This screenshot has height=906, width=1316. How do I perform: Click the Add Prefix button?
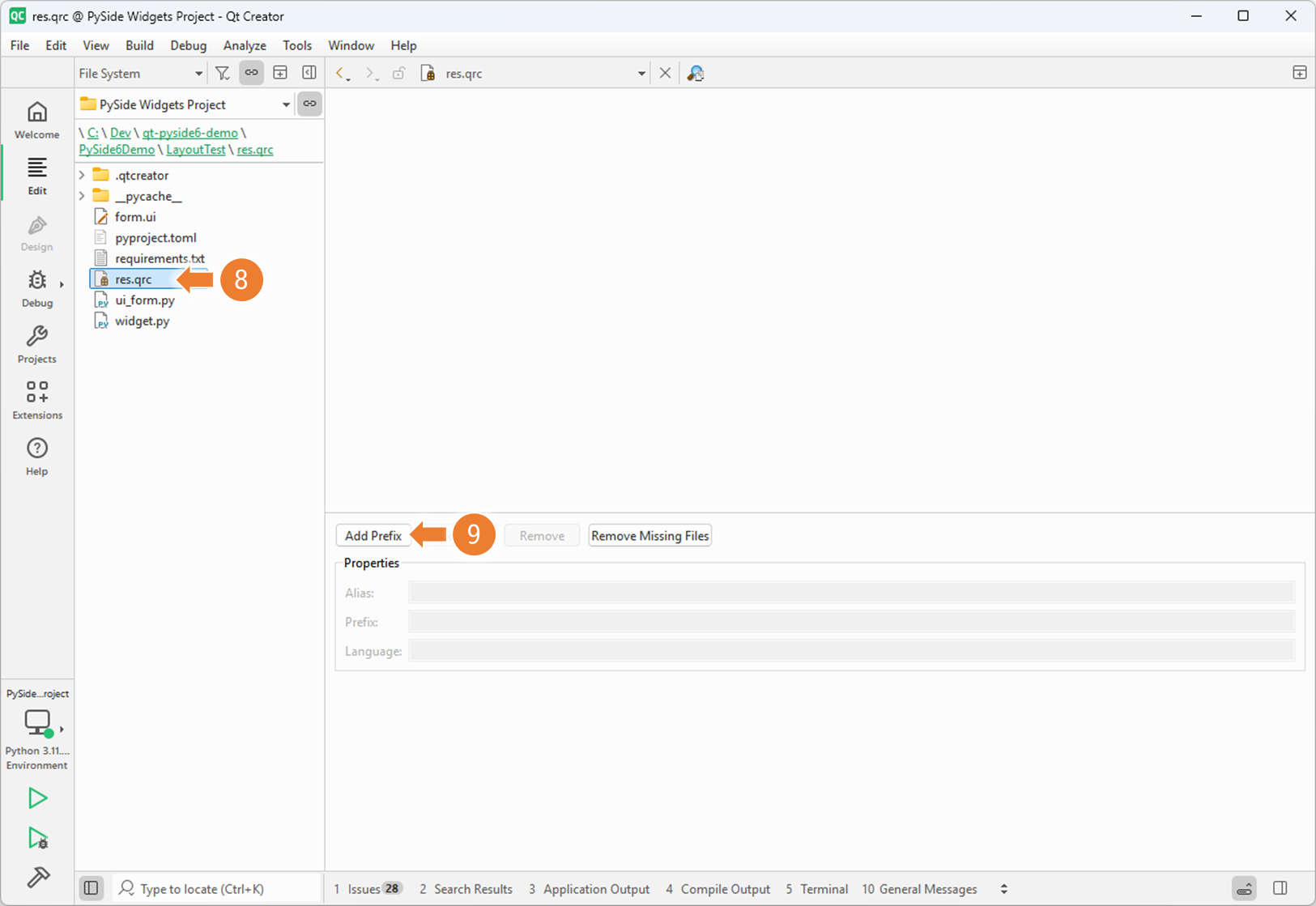coord(373,535)
